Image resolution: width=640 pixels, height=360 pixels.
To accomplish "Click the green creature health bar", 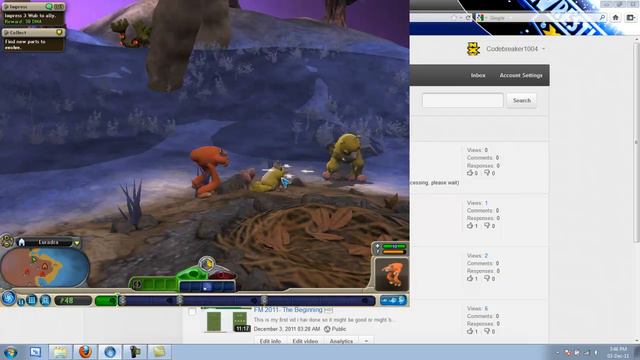I will tap(394, 247).
